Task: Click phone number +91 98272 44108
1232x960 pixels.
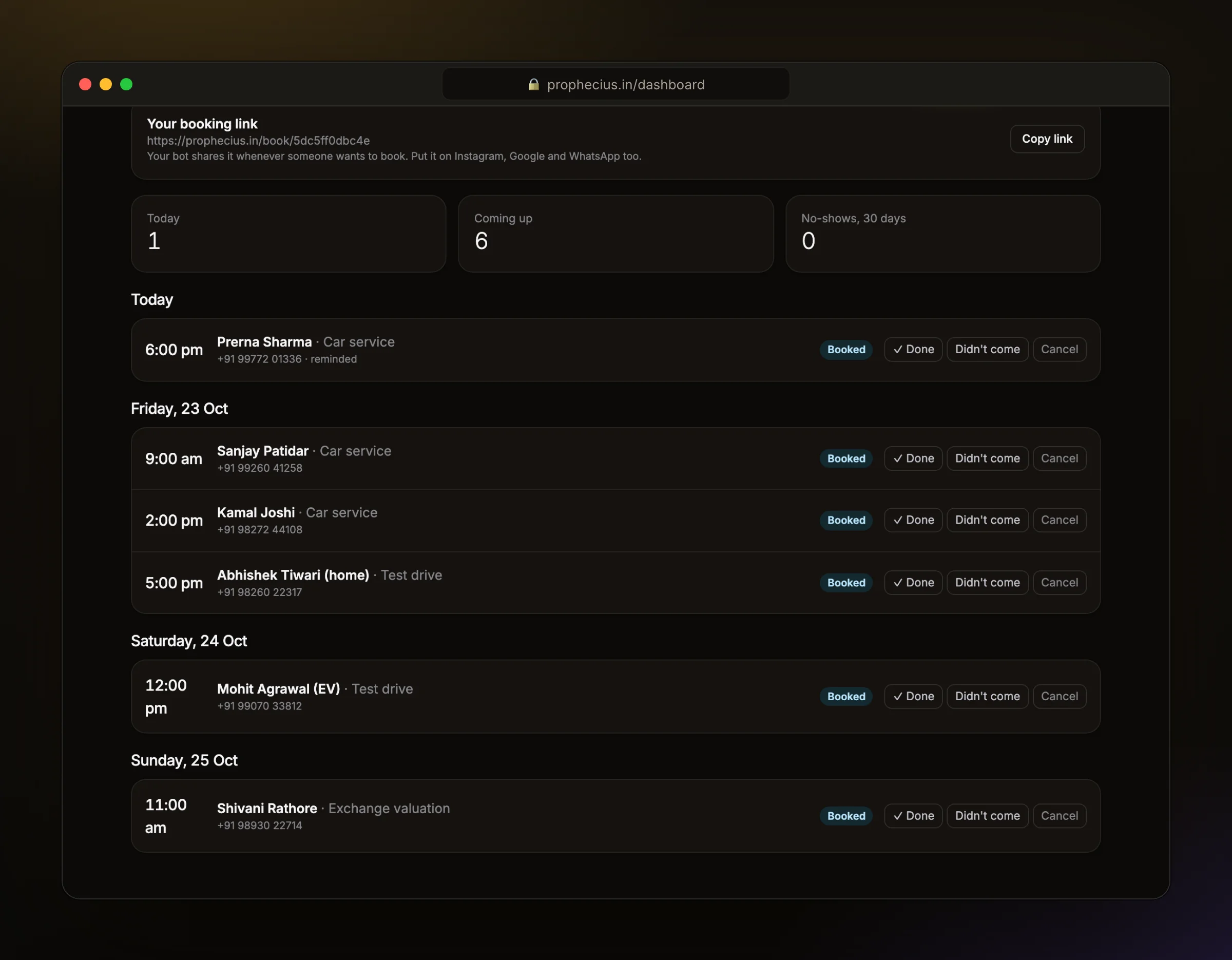Action: (259, 530)
